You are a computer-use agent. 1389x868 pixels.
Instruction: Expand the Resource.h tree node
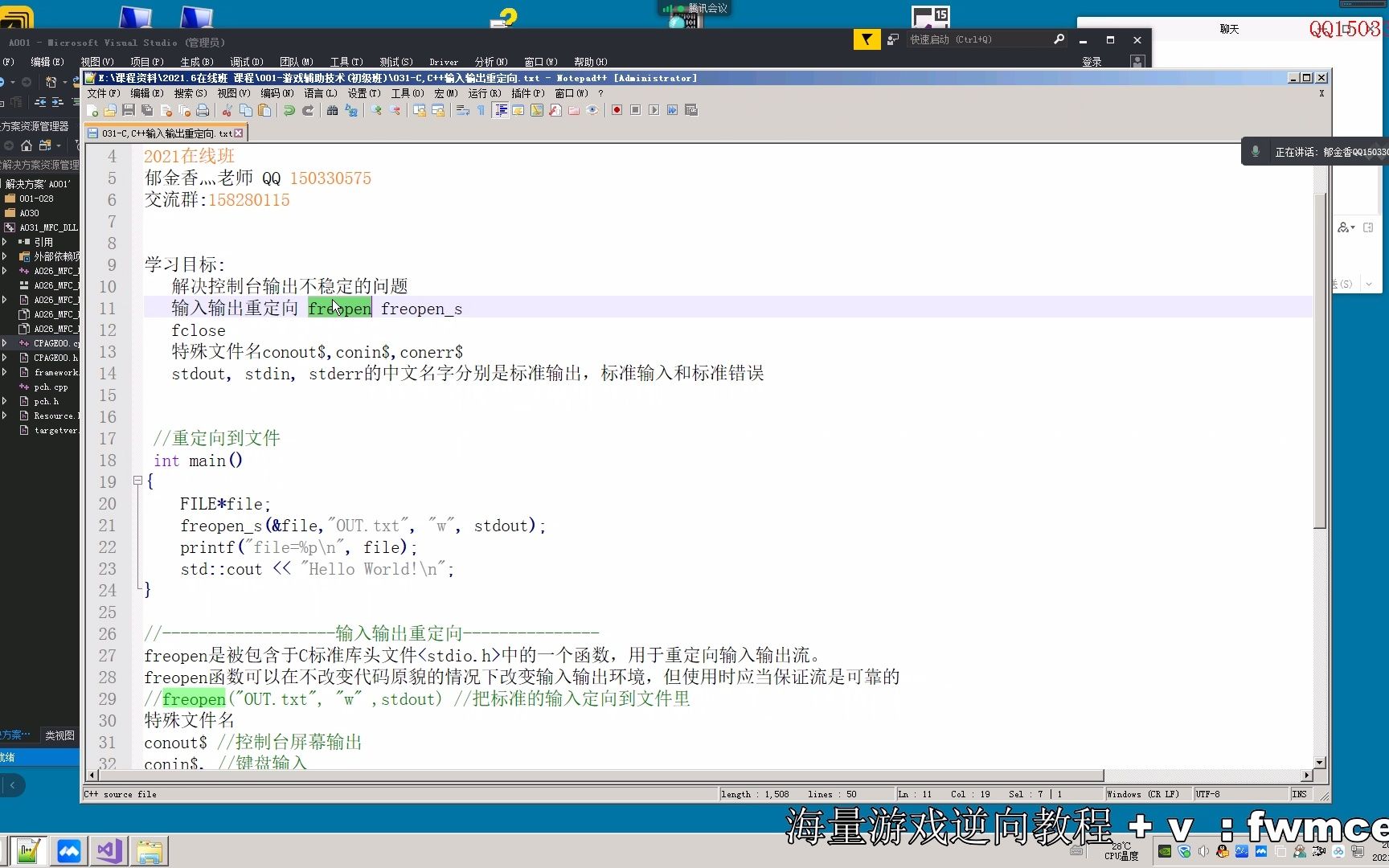point(5,416)
